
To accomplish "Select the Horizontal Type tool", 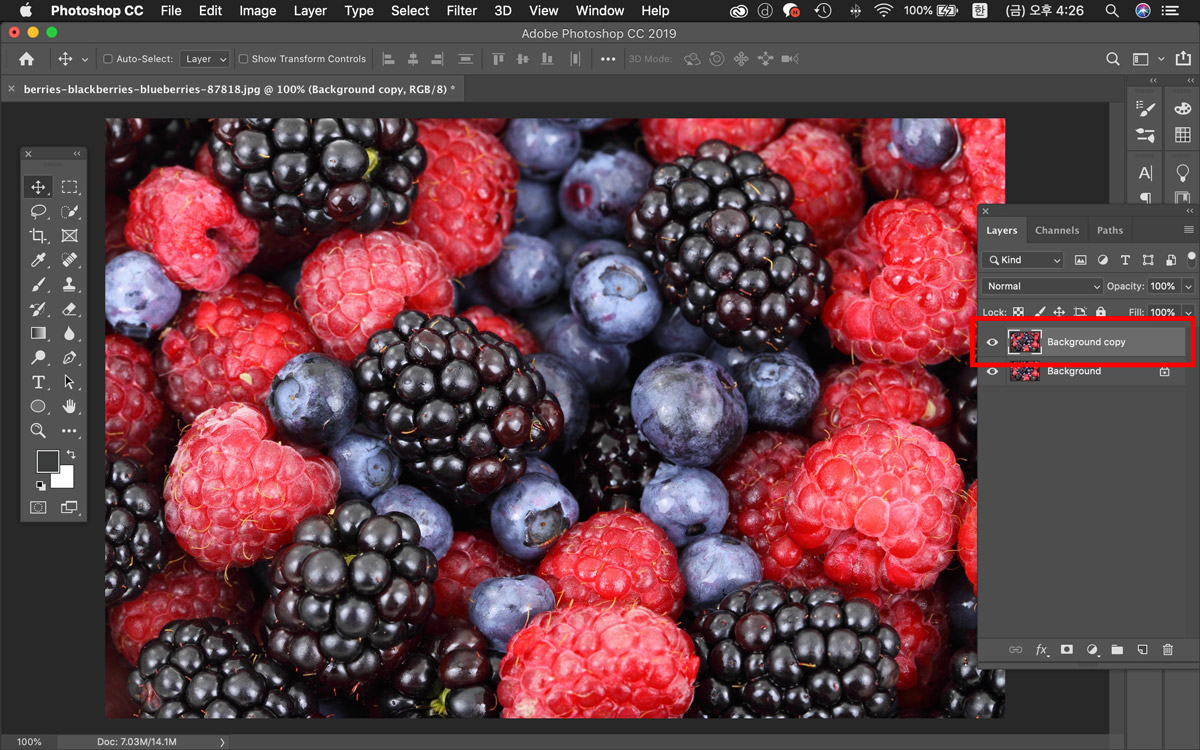I will (x=38, y=382).
